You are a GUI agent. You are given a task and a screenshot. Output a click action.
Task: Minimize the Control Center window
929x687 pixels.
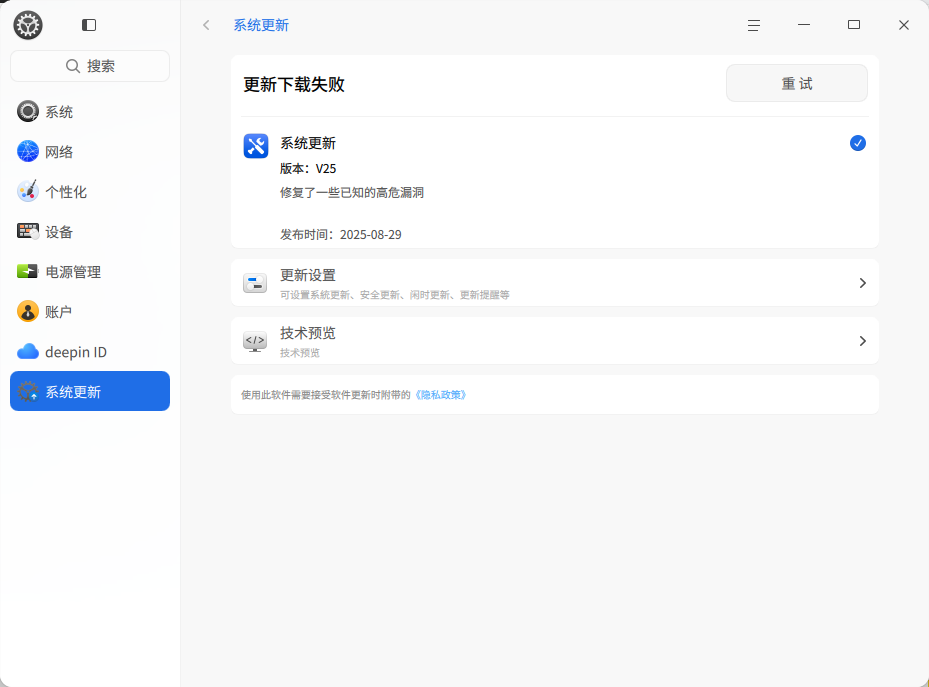(x=804, y=25)
